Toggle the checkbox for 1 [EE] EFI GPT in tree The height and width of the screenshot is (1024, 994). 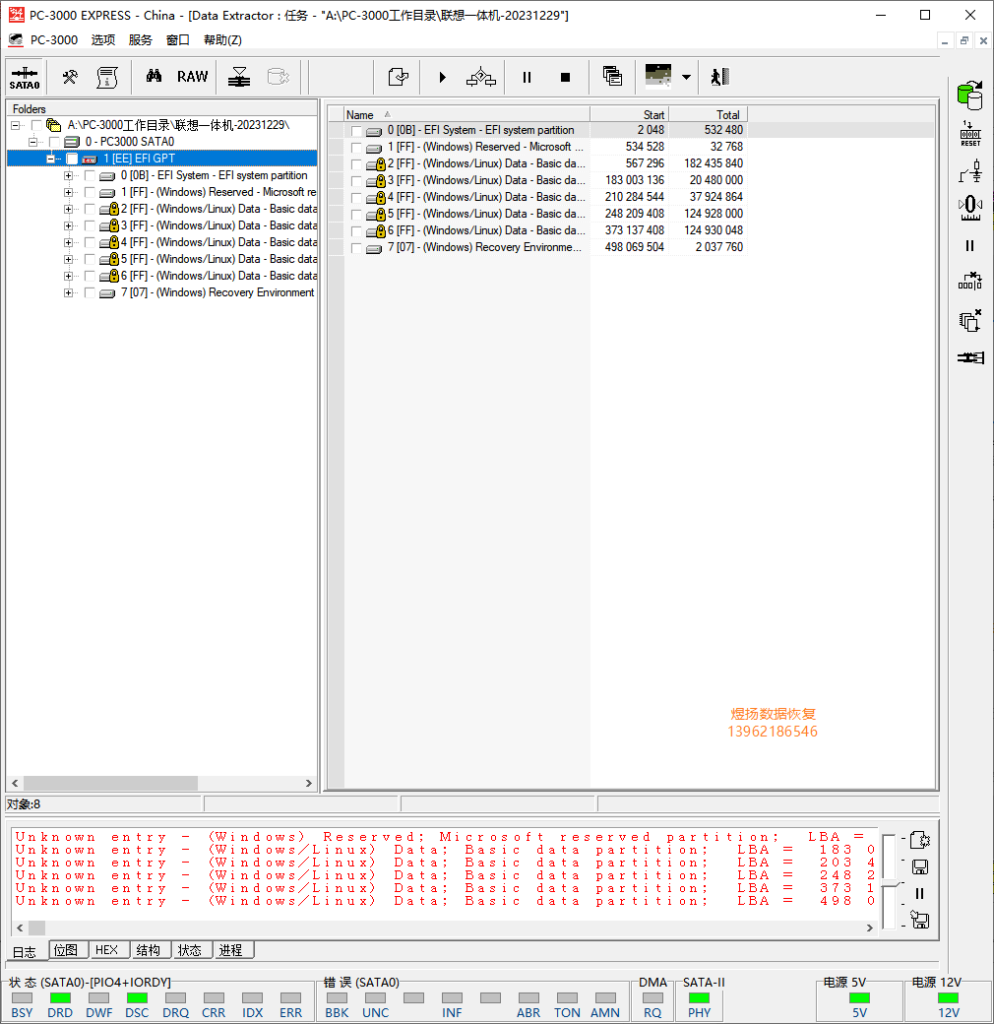click(72, 159)
